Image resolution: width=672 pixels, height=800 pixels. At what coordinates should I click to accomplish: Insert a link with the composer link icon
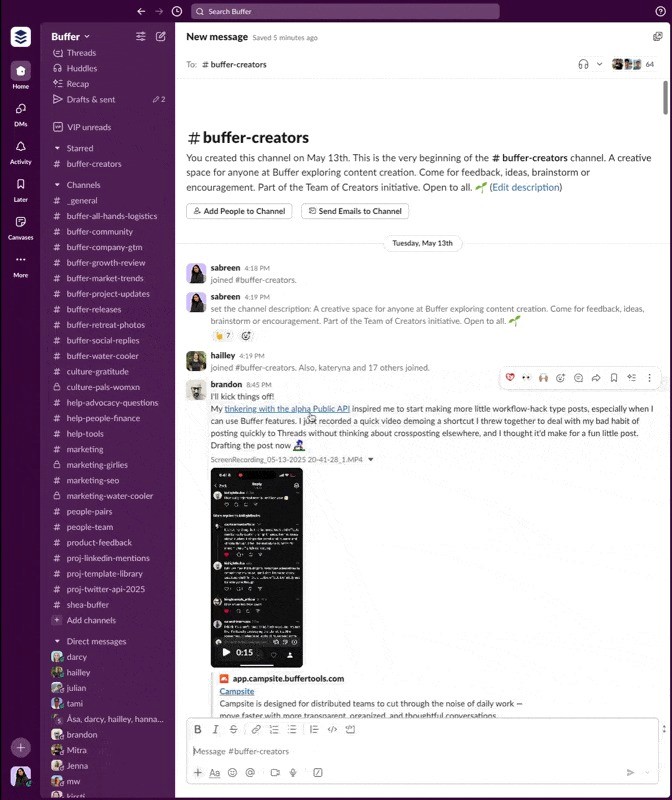click(x=256, y=730)
